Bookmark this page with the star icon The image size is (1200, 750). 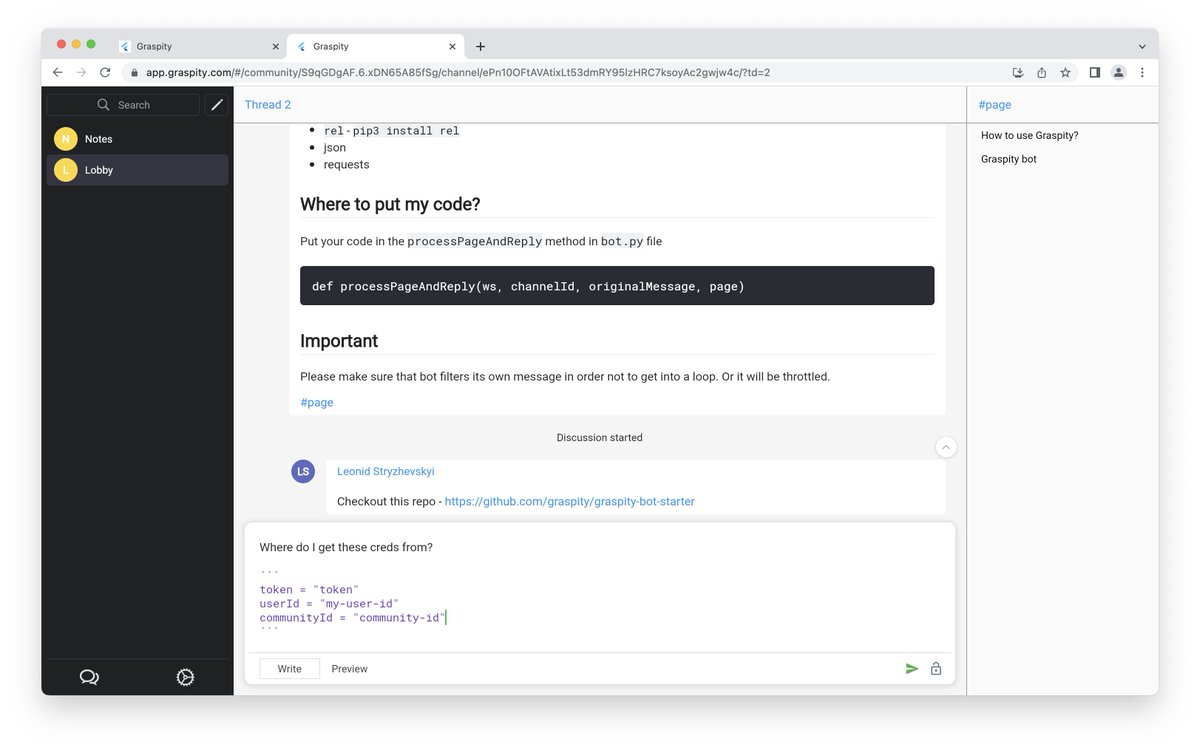click(x=1066, y=72)
